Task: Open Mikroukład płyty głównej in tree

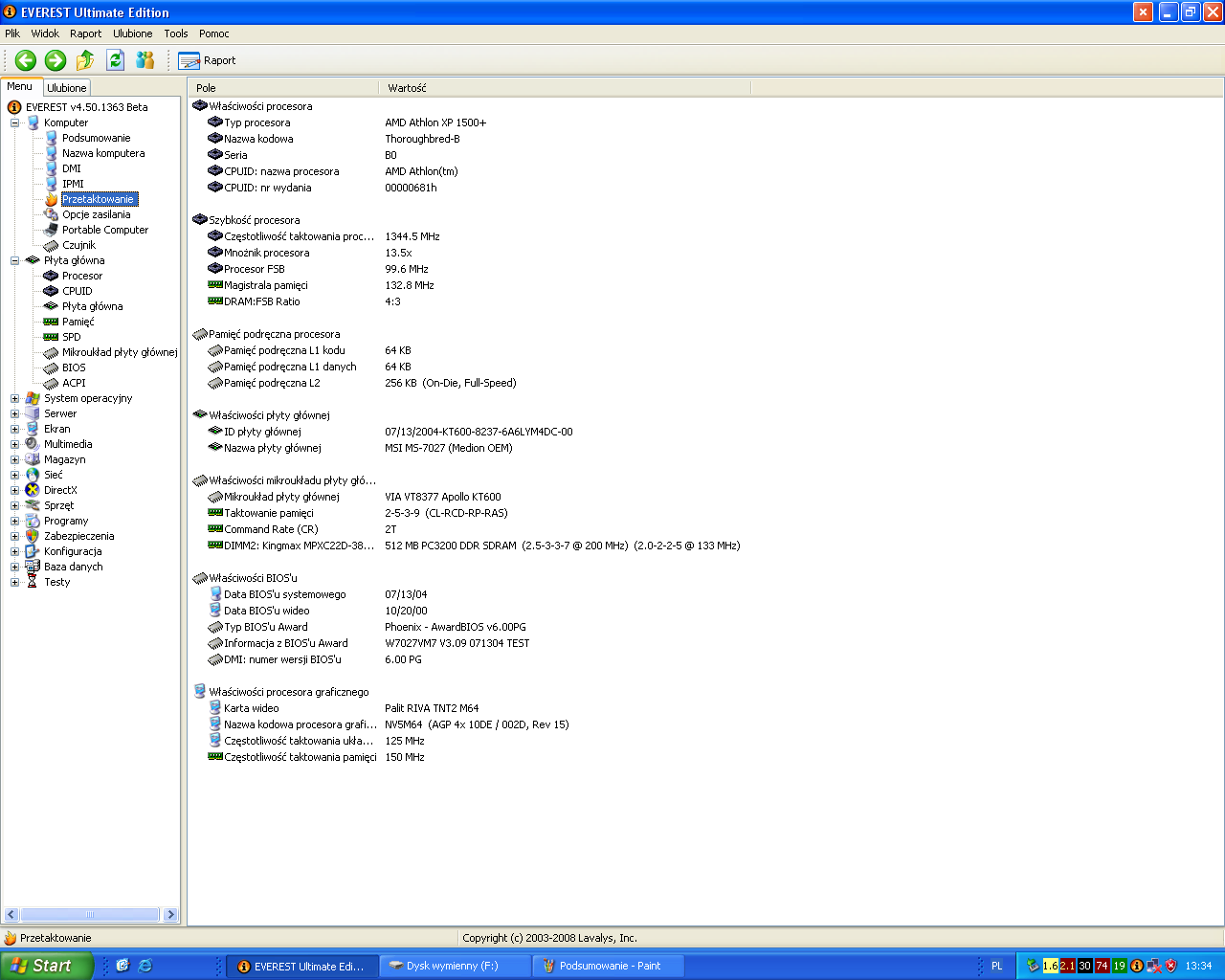Action: tap(120, 352)
